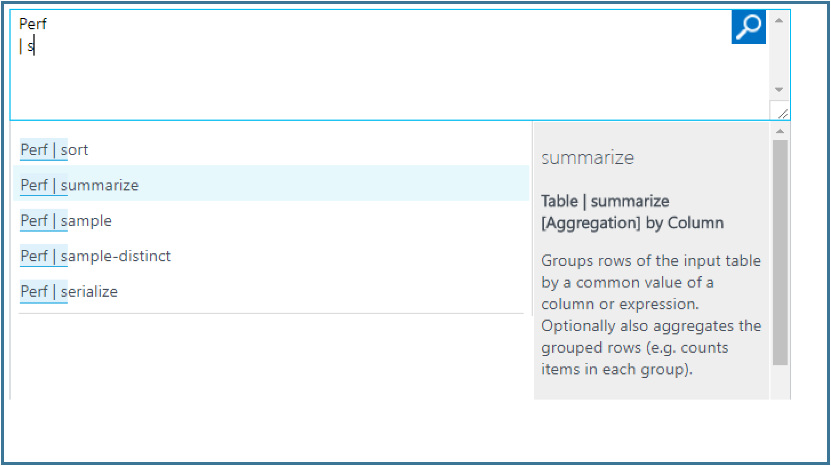Image resolution: width=831 pixels, height=466 pixels.
Task: Click the scrollbar track below the description thumb
Action: click(780, 382)
